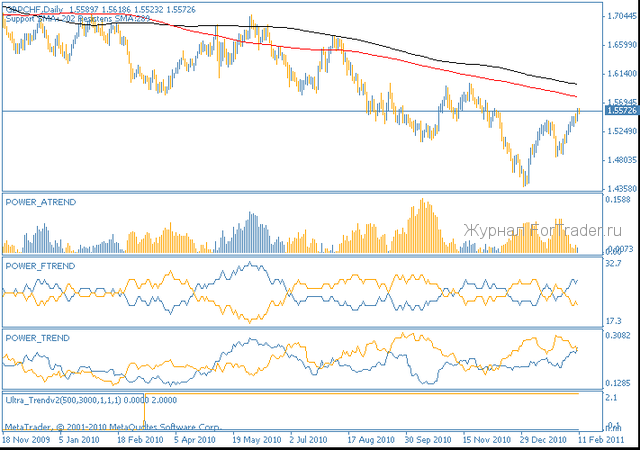Viewport: 640px width, 450px height.
Task: Click the 2 Jul 2010 date label
Action: click(x=308, y=440)
